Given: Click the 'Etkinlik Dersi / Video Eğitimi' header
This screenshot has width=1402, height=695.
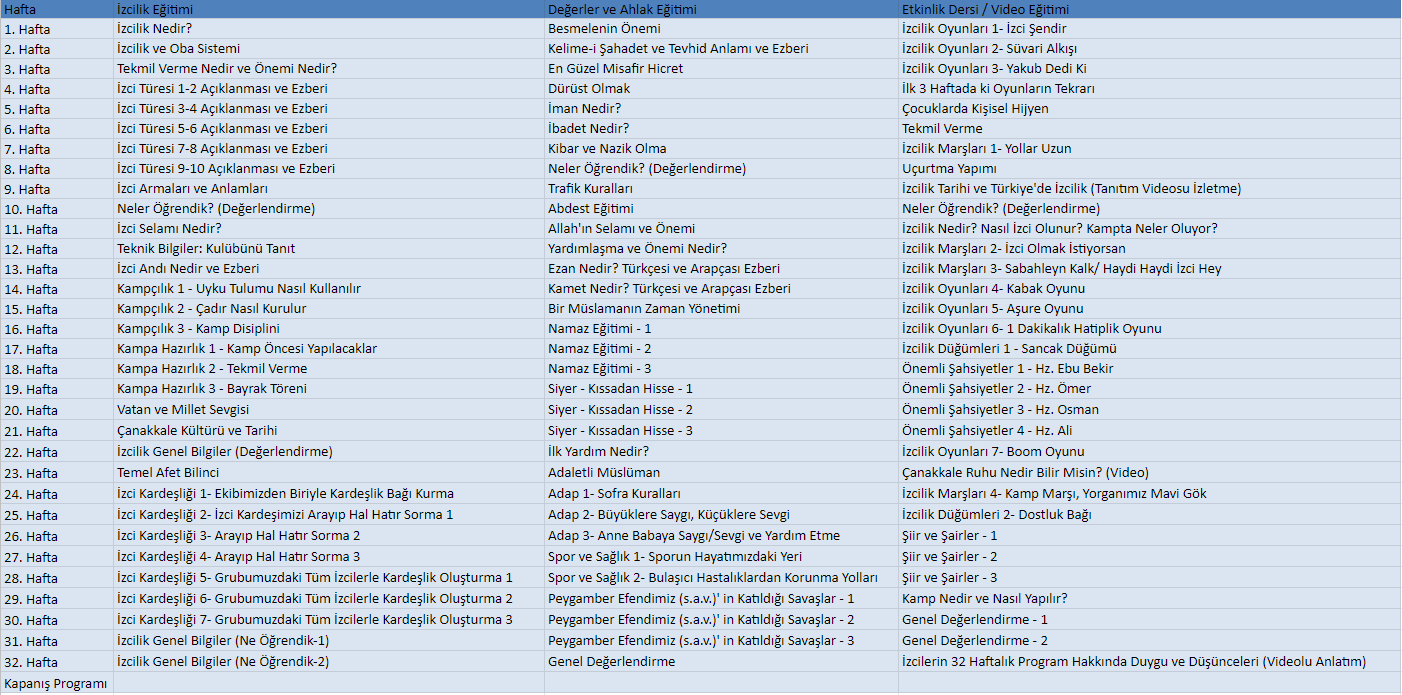Looking at the screenshot, I should 1149,9.
